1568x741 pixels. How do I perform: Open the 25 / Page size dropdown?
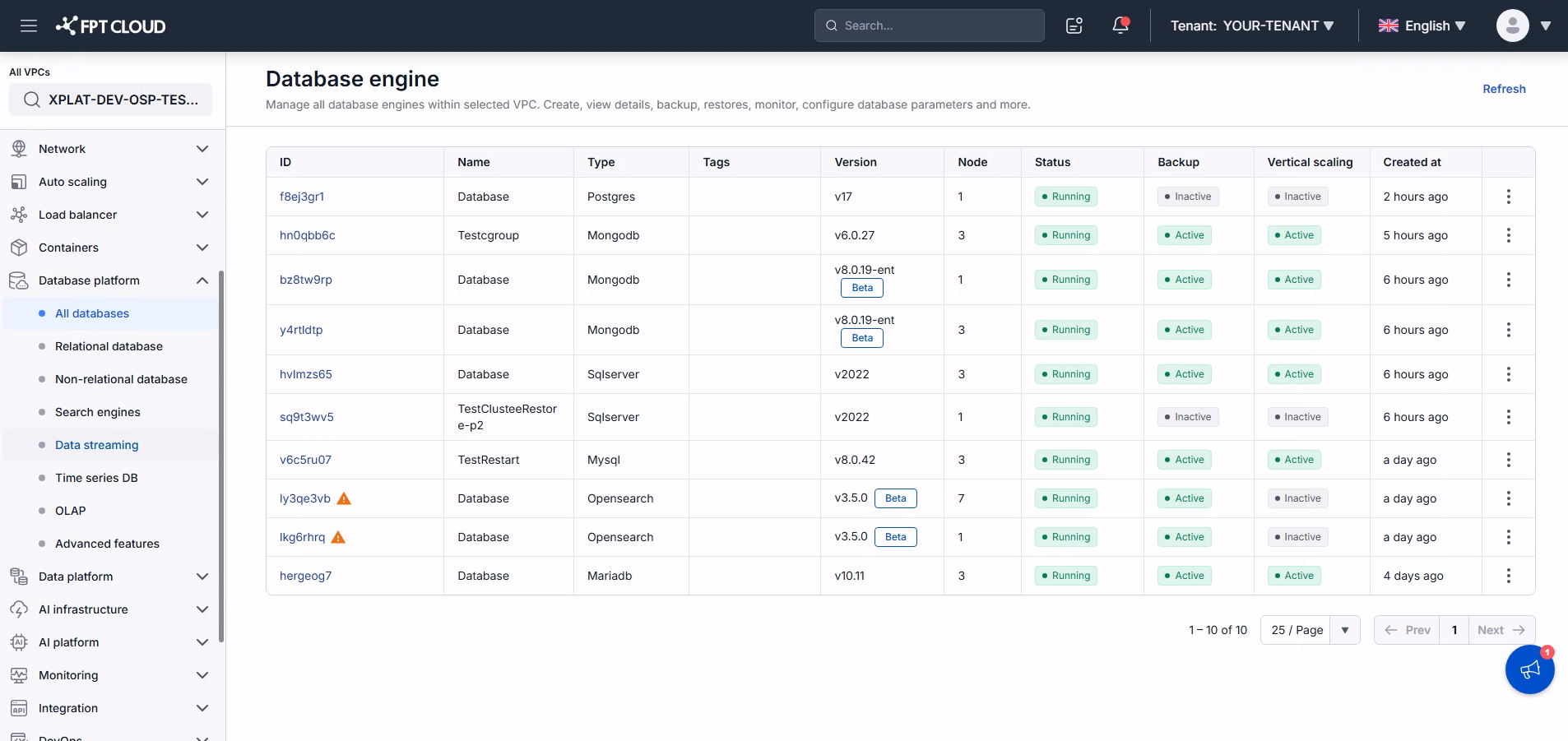[1310, 630]
